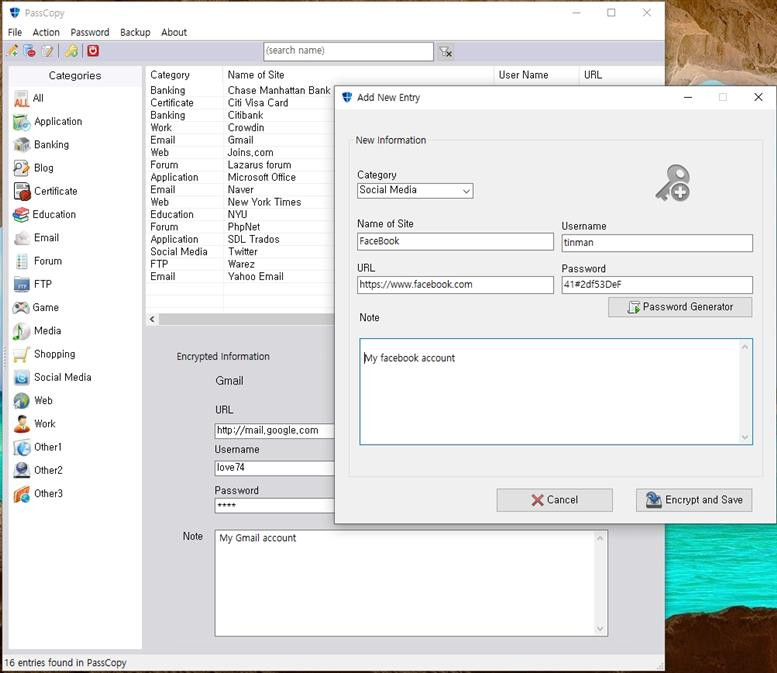
Task: Click the delete entry toolbar icon
Action: click(29, 51)
